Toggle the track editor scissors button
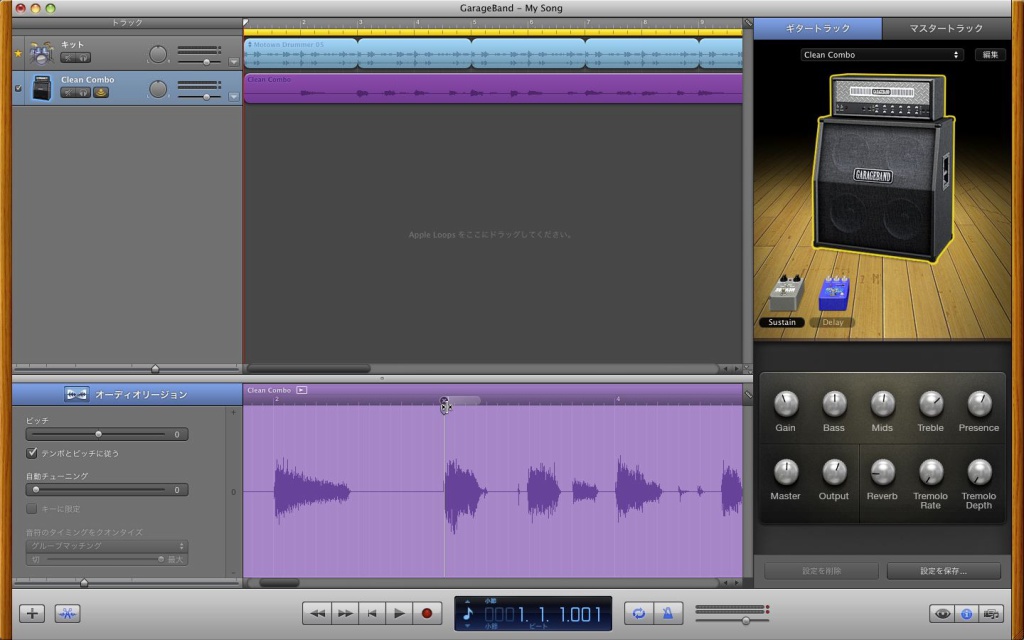The height and width of the screenshot is (640, 1024). [x=67, y=613]
